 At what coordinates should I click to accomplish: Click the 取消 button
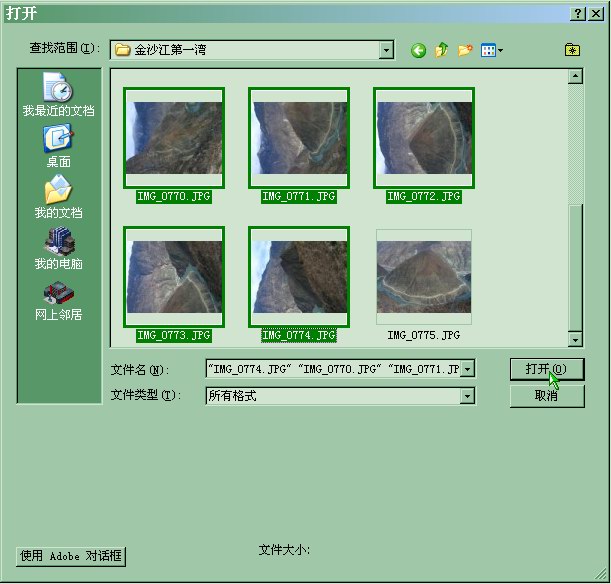point(546,396)
